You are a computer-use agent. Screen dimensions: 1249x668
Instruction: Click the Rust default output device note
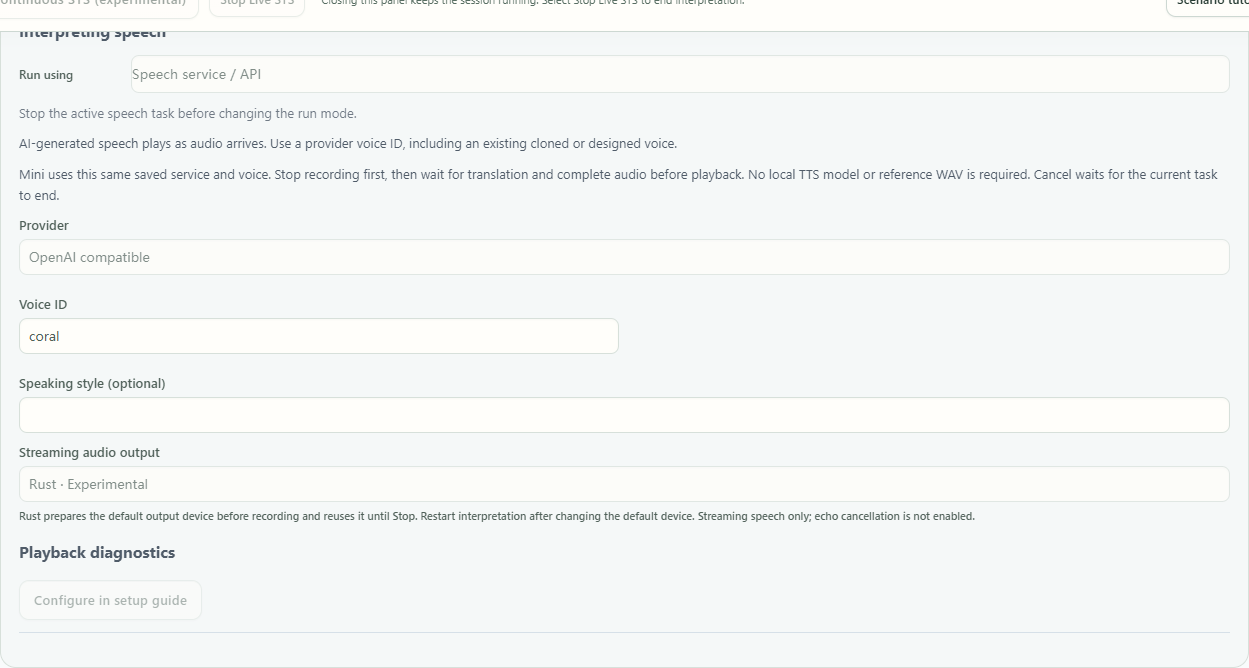(x=497, y=517)
